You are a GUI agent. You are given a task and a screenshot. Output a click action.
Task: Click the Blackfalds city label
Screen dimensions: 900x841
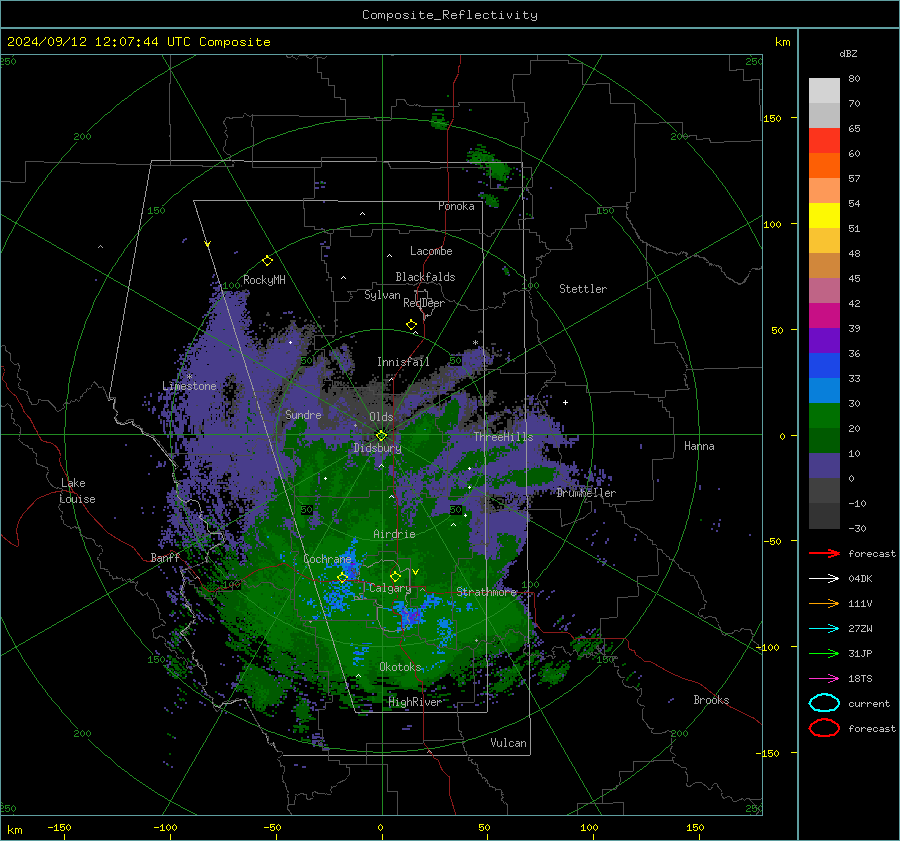point(425,277)
